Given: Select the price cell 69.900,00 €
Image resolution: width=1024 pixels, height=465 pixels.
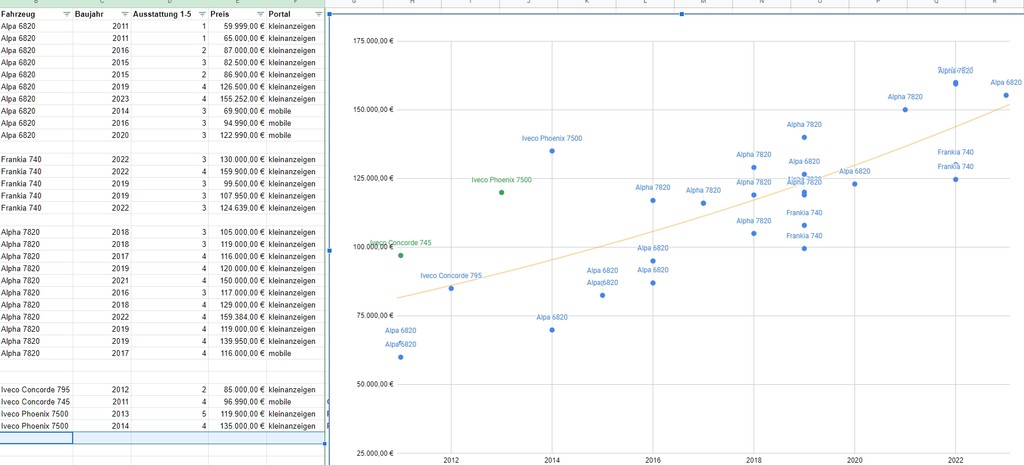Looking at the screenshot, I should (238, 111).
